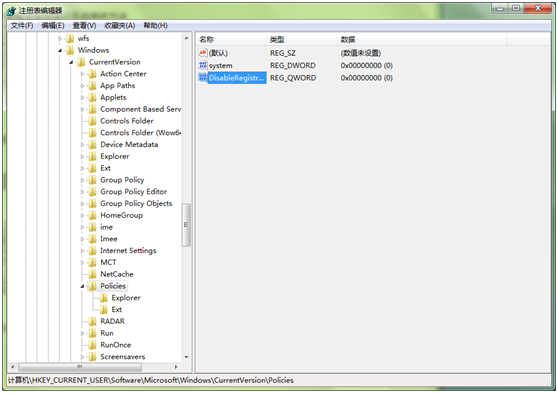Open the 编辑(E) menu

pyautogui.click(x=53, y=25)
